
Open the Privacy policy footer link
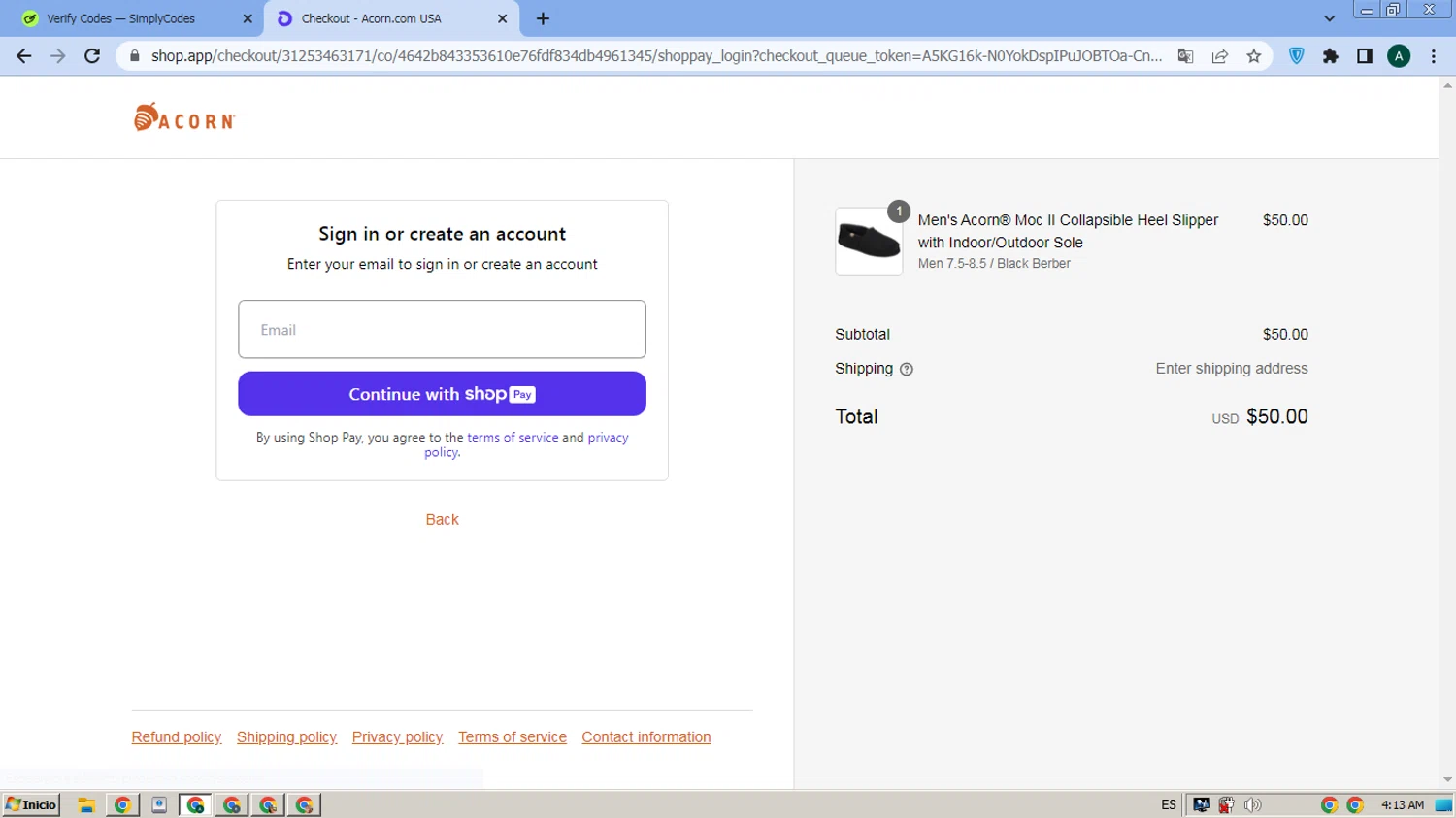pos(397,737)
